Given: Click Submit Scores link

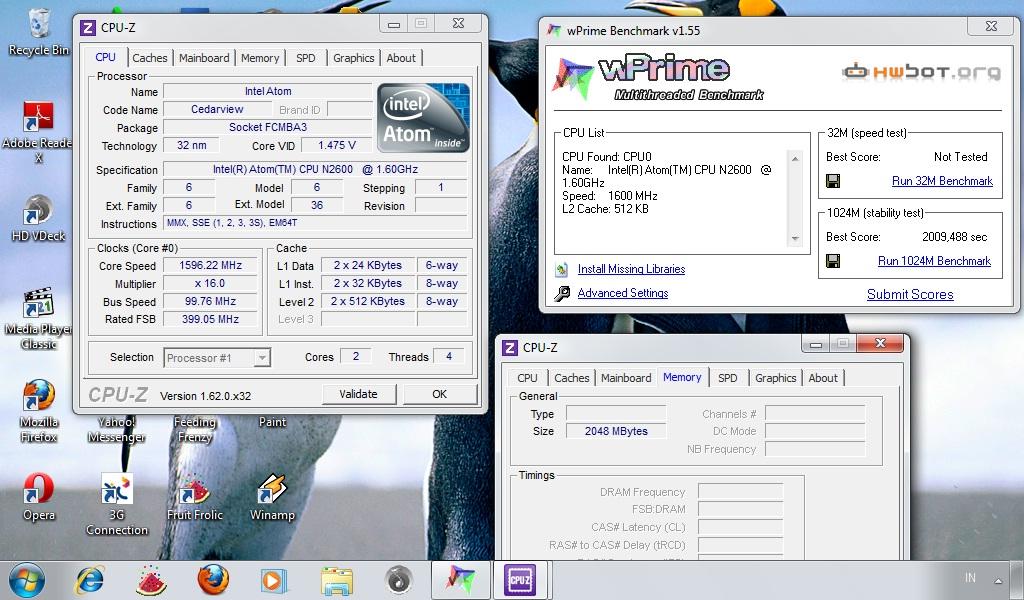Looking at the screenshot, I should (x=910, y=294).
